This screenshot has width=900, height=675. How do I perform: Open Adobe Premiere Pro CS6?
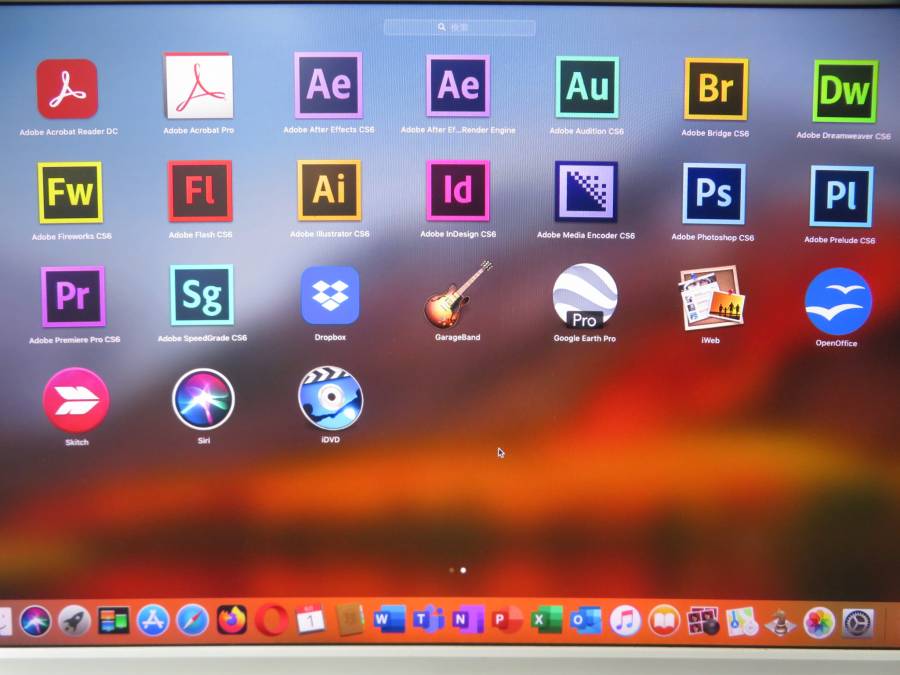click(x=73, y=296)
